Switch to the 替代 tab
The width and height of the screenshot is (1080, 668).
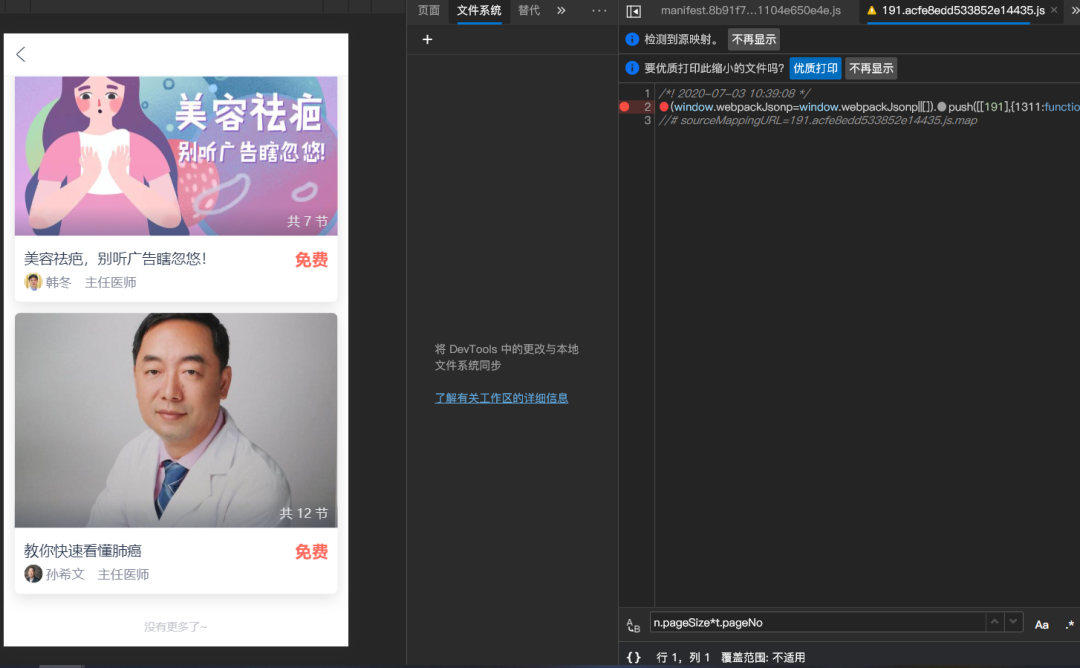[x=529, y=10]
